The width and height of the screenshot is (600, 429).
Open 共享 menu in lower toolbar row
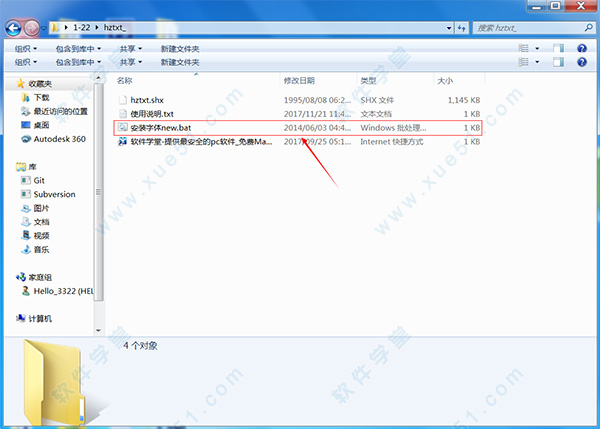(130, 62)
